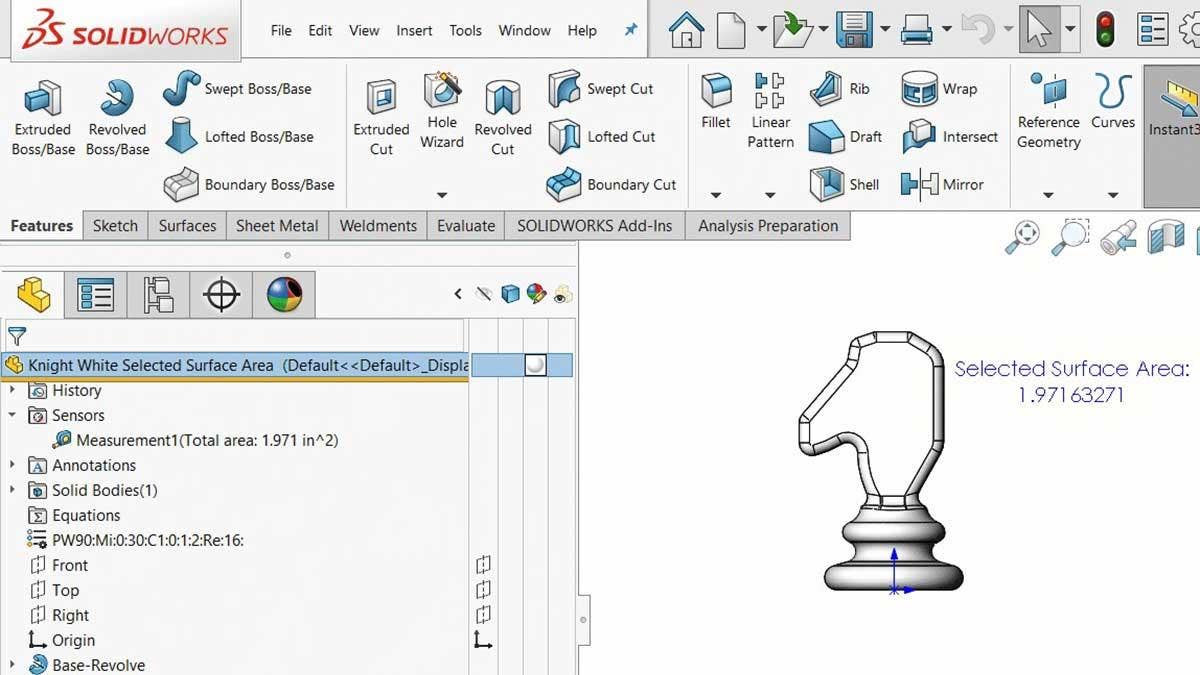Click the feature tree filter field
1200x675 pixels.
pos(234,335)
